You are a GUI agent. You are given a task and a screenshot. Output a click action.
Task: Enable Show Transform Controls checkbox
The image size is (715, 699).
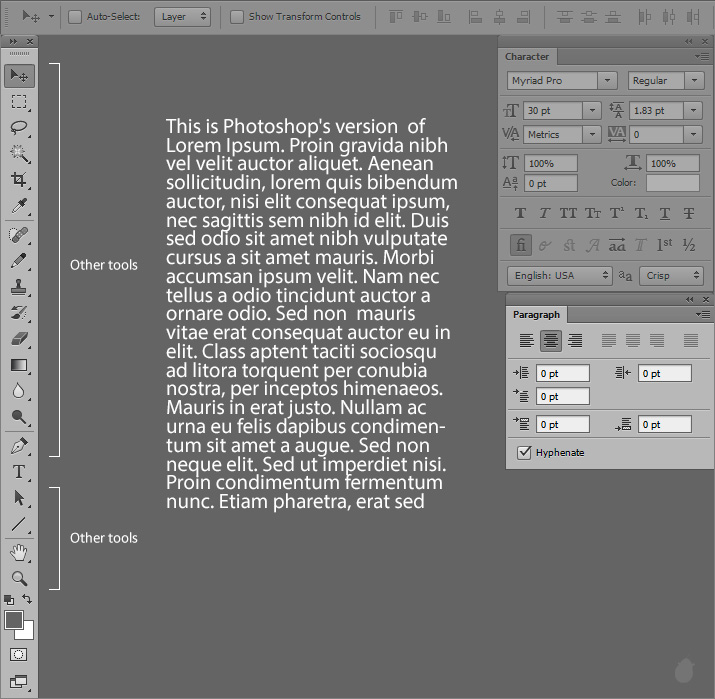pyautogui.click(x=237, y=17)
